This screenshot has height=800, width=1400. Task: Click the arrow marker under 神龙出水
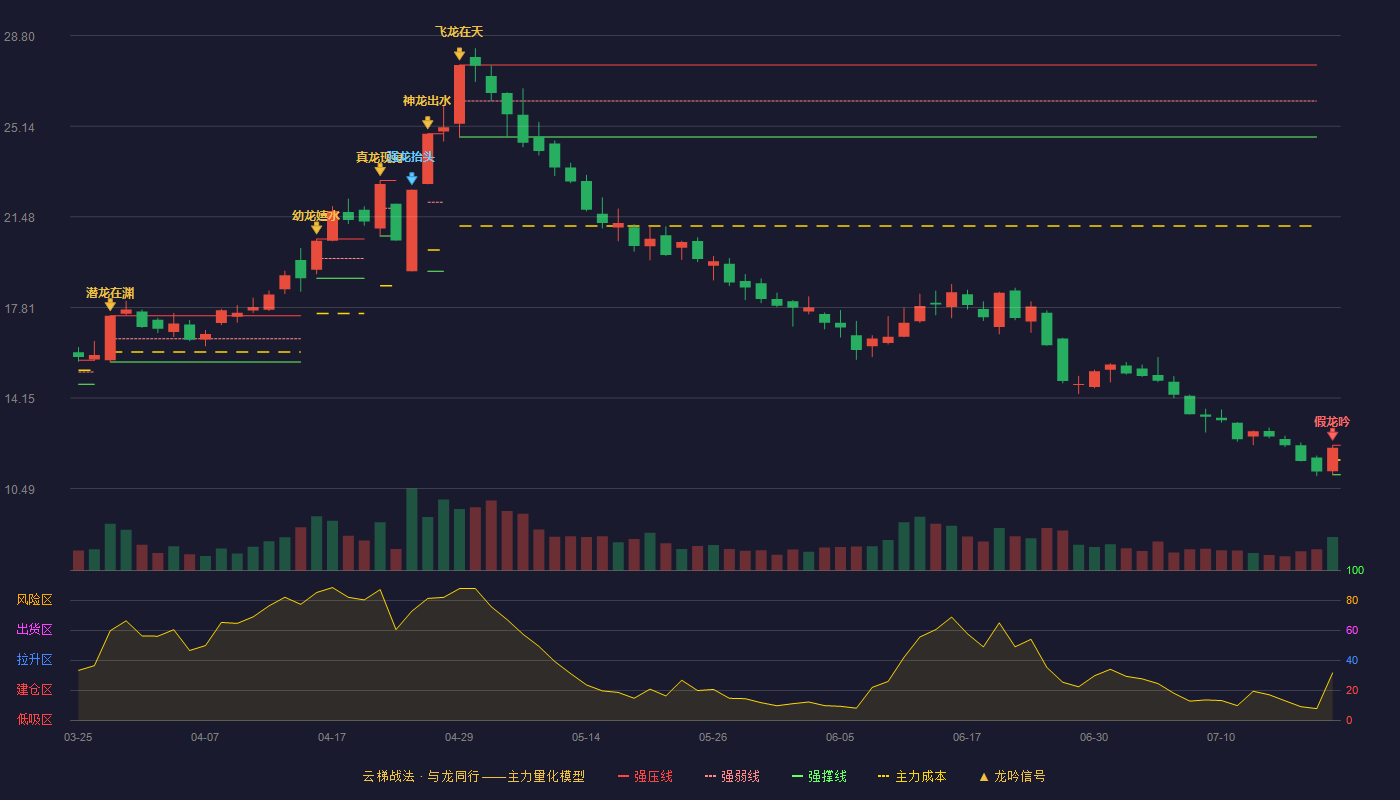428,123
